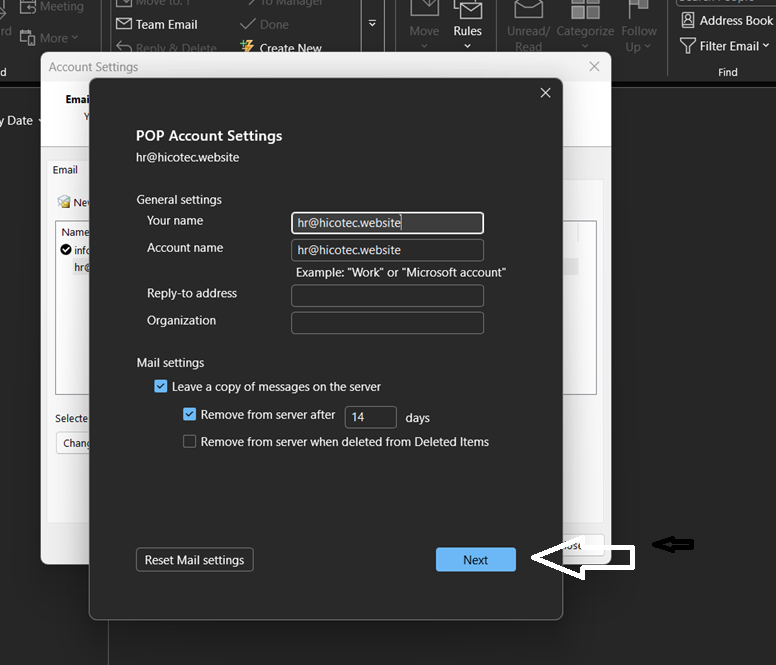Click Reply & Delete quick step
The image size is (776, 665).
point(167,48)
